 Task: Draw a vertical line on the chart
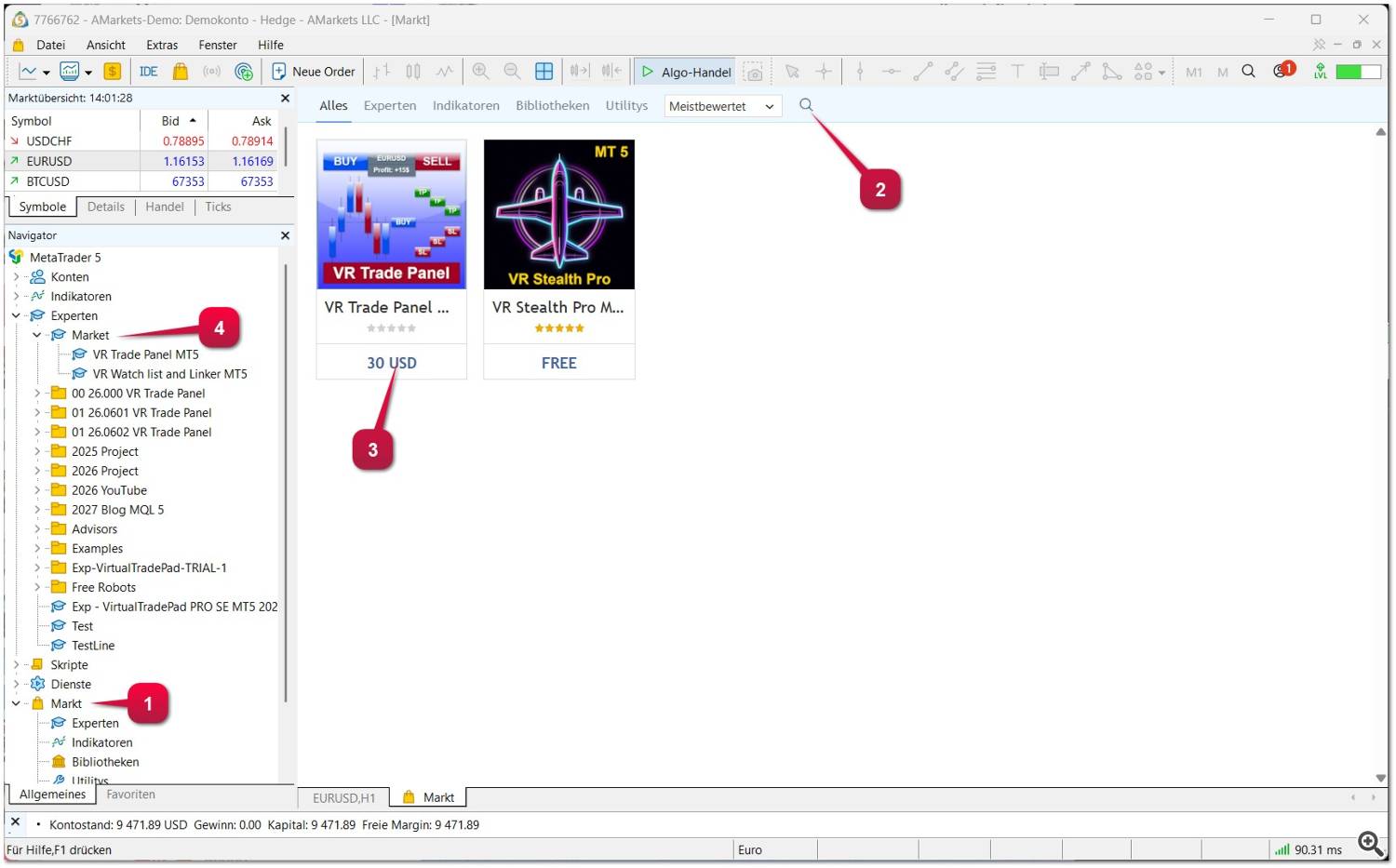[x=860, y=72]
